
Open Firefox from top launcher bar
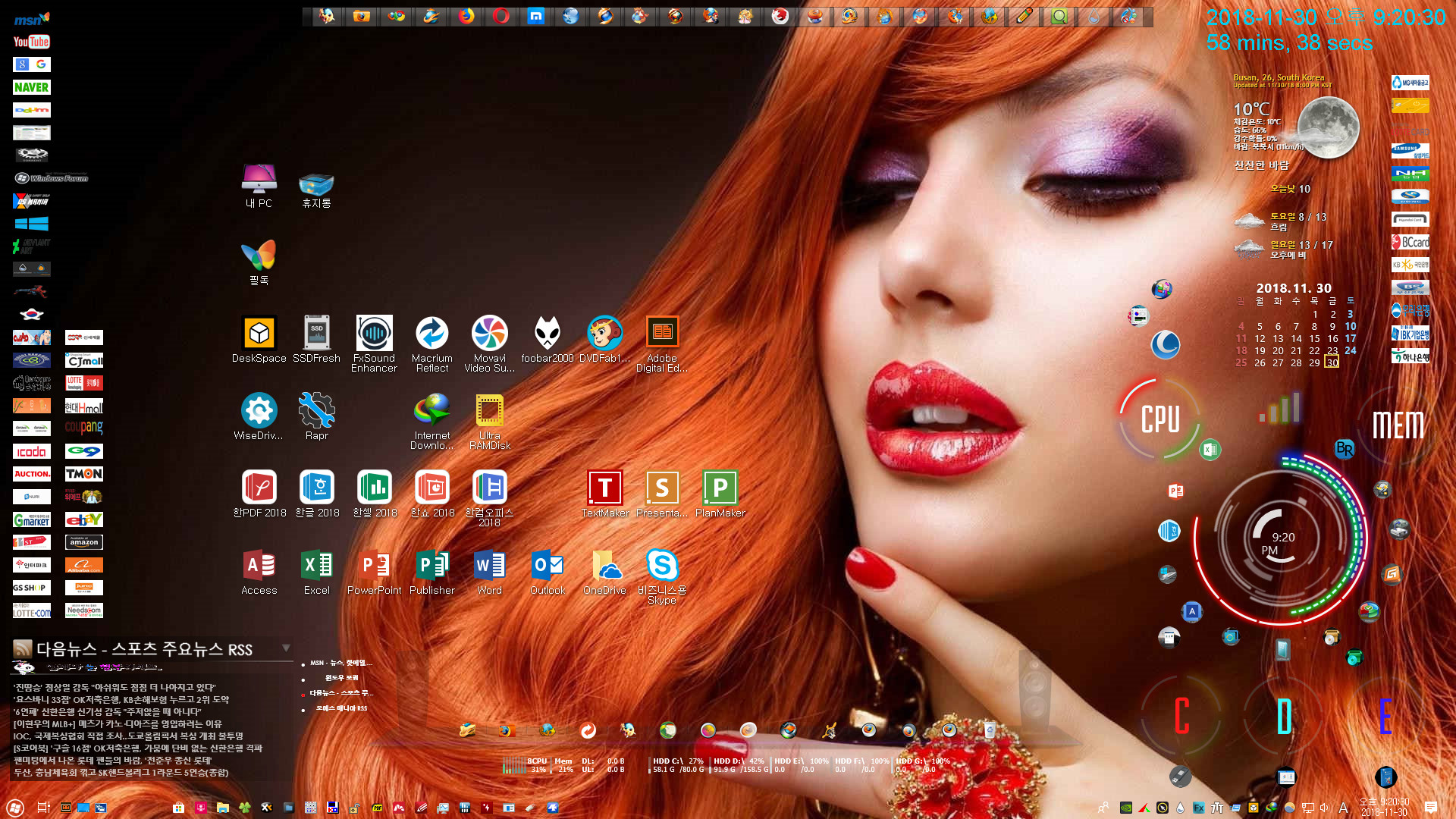466,16
